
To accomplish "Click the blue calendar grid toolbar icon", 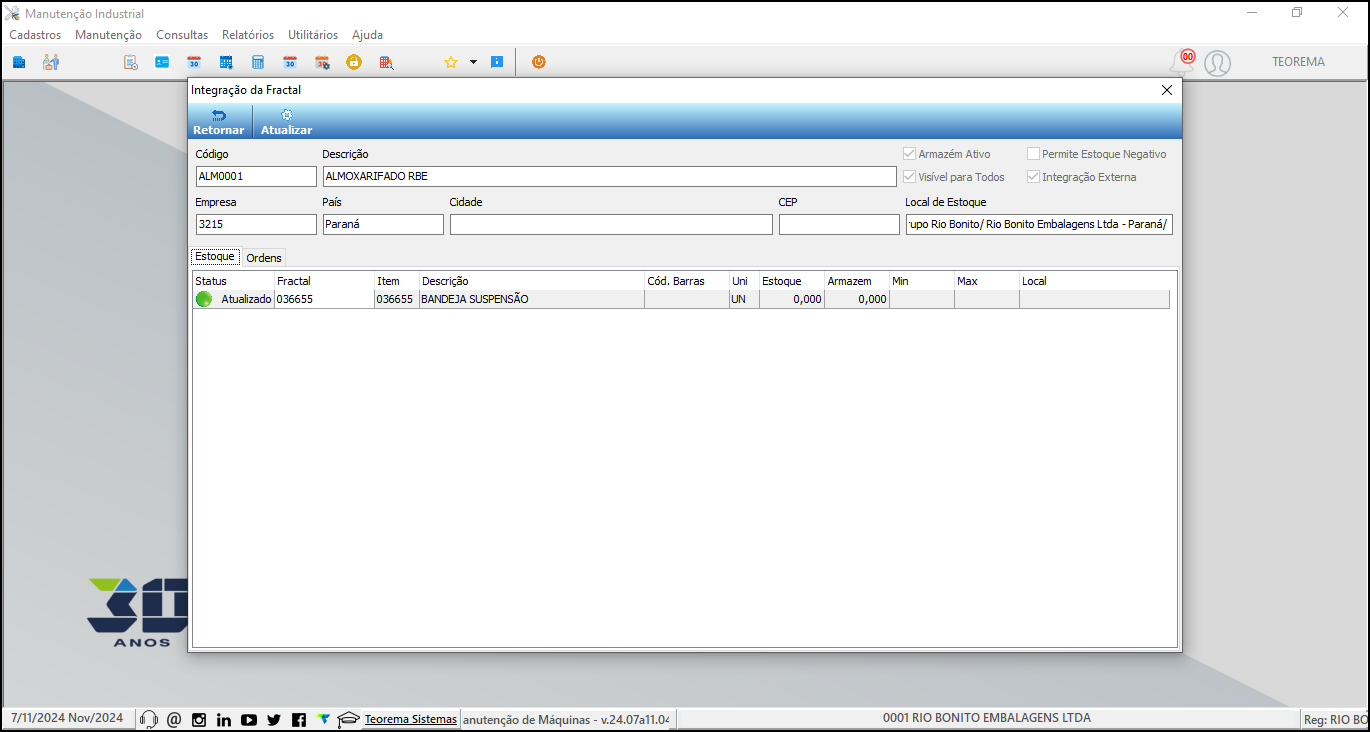I will click(226, 62).
